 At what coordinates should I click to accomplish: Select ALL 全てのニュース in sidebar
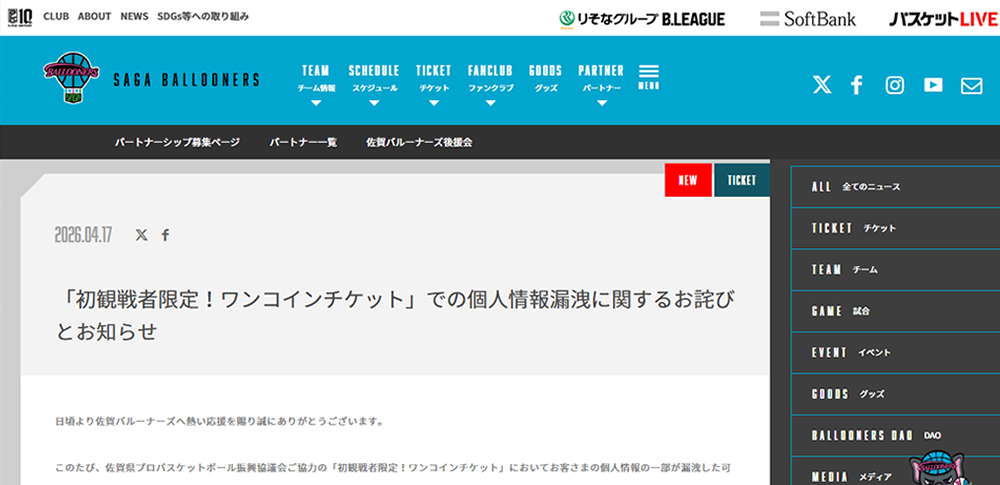click(856, 187)
